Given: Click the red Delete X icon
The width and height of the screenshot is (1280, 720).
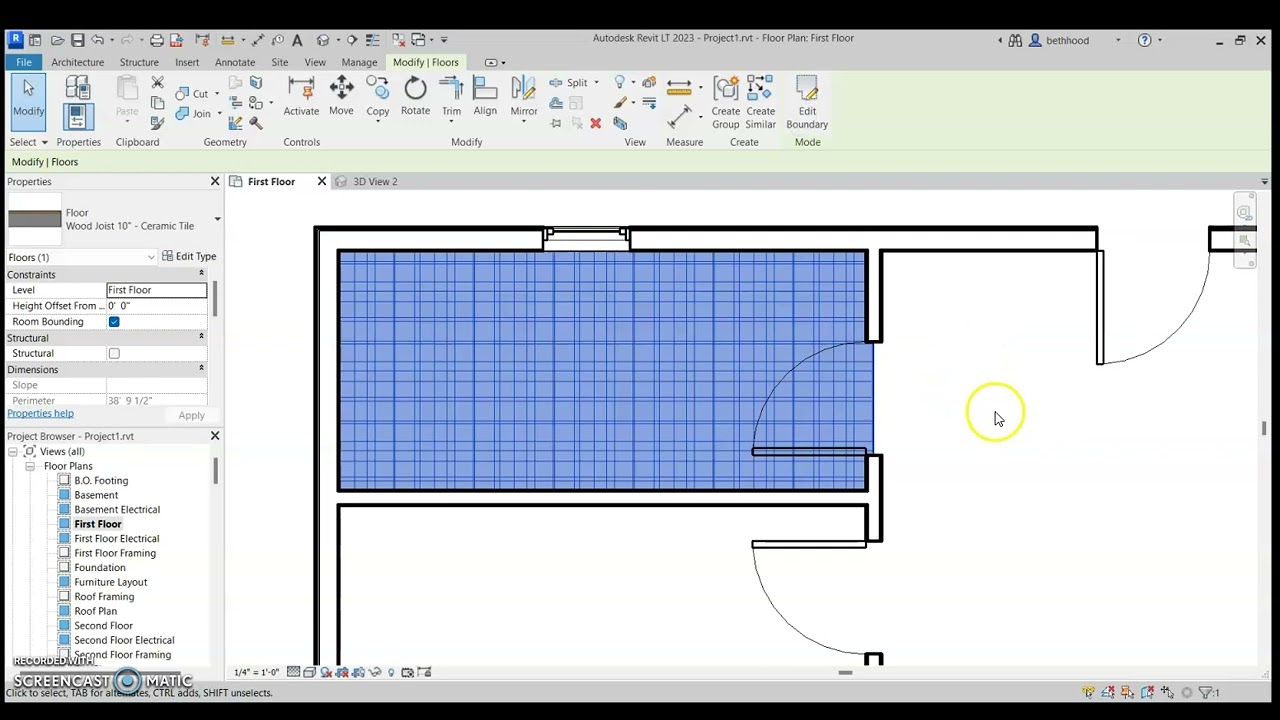Looking at the screenshot, I should [x=595, y=123].
